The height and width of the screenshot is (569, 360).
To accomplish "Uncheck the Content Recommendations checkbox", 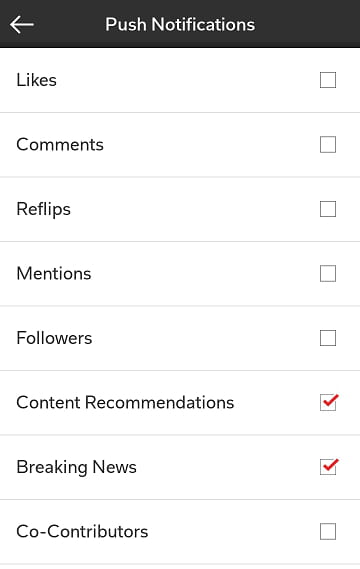I will click(328, 402).
